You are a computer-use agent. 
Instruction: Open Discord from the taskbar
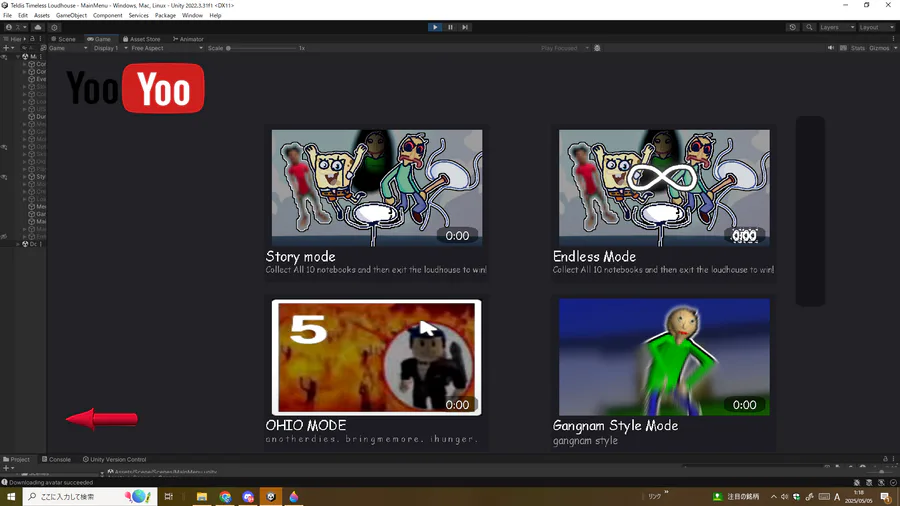[248, 497]
